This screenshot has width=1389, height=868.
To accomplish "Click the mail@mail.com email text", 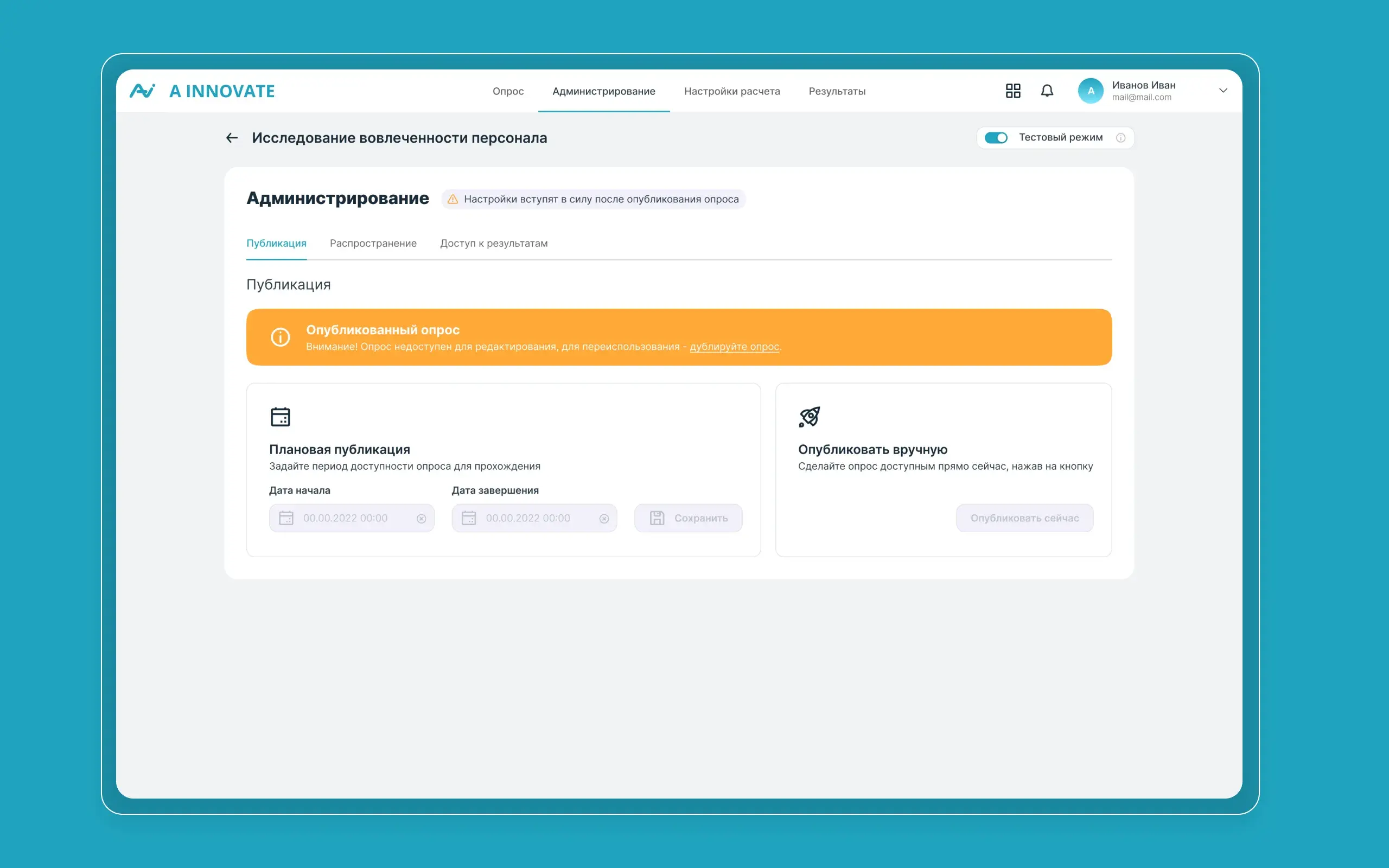I will (x=1142, y=98).
